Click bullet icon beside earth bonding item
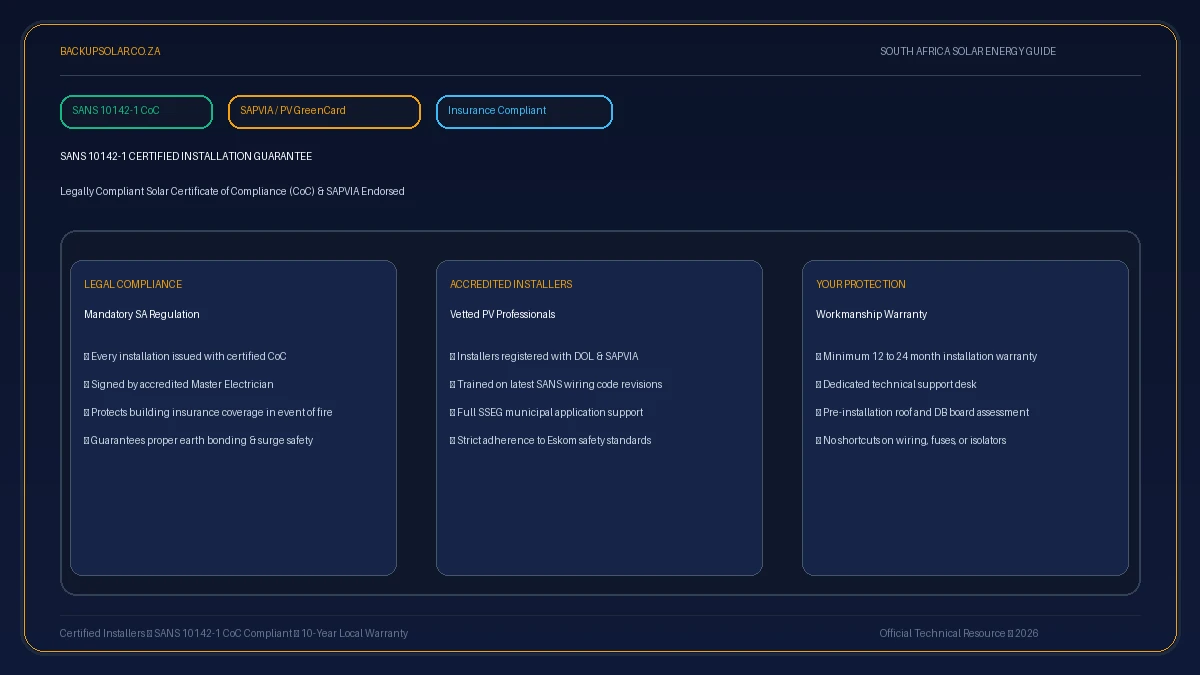This screenshot has width=1200, height=675. coord(87,440)
